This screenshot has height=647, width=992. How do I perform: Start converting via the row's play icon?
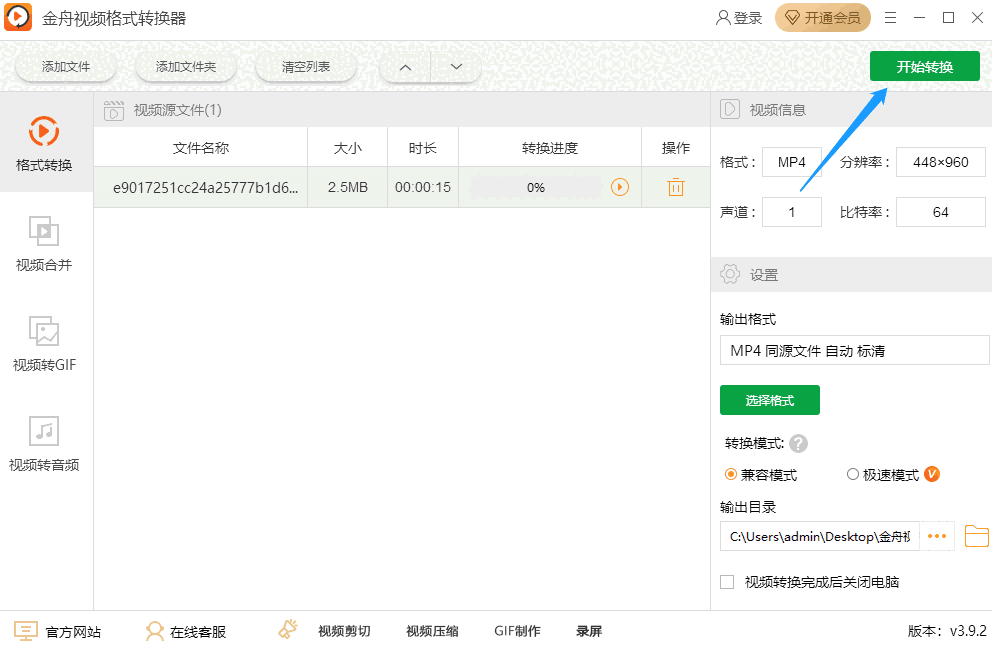click(x=618, y=187)
